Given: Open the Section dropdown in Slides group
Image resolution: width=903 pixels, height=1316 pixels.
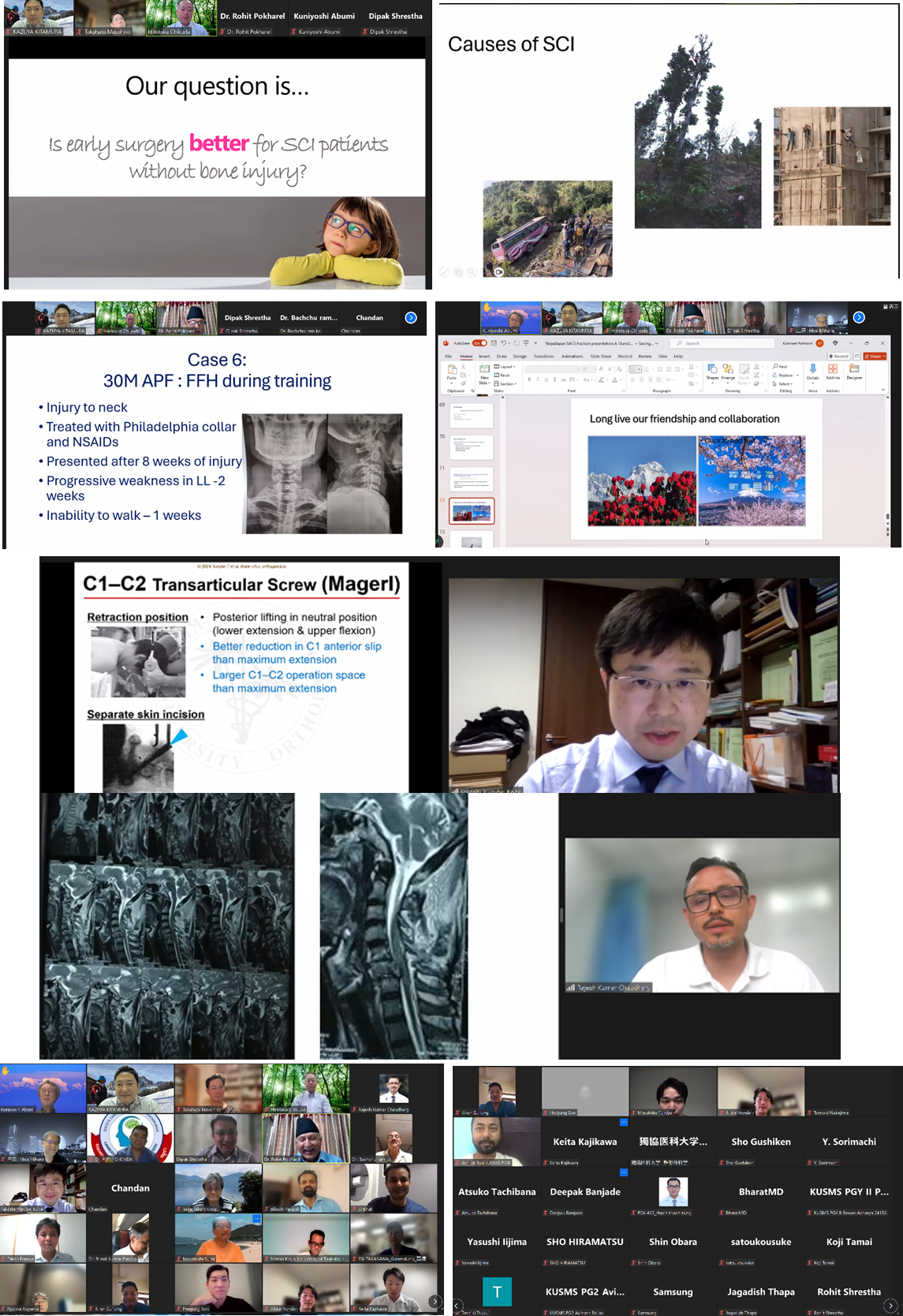Looking at the screenshot, I should tap(506, 383).
